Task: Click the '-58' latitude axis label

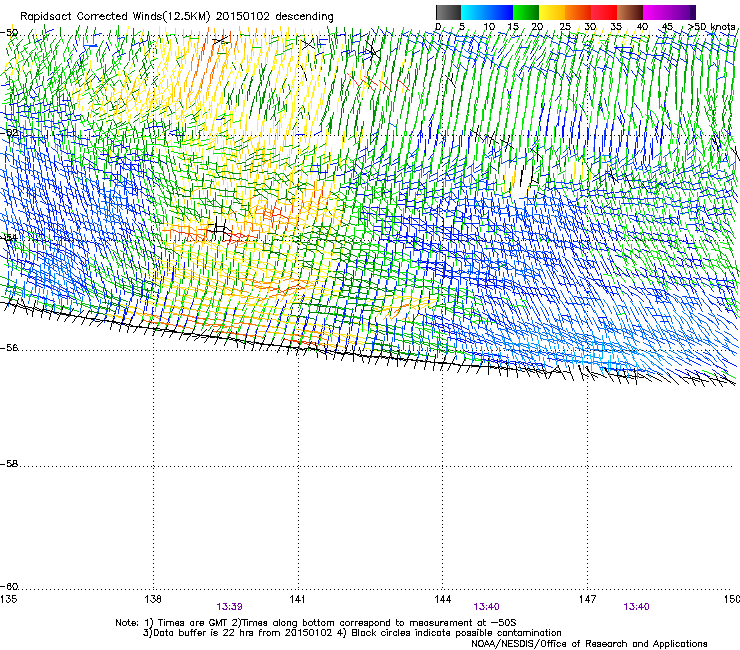Action: (9, 464)
